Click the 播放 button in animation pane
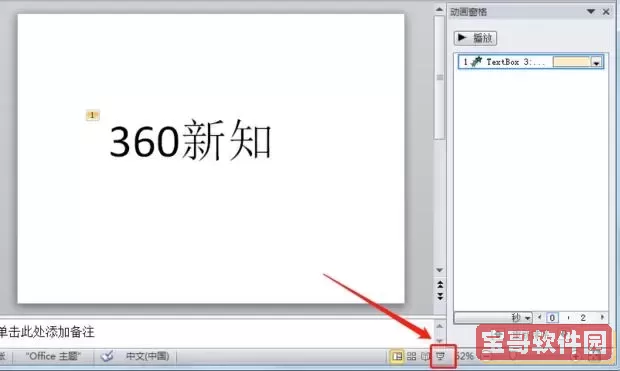 [475, 38]
